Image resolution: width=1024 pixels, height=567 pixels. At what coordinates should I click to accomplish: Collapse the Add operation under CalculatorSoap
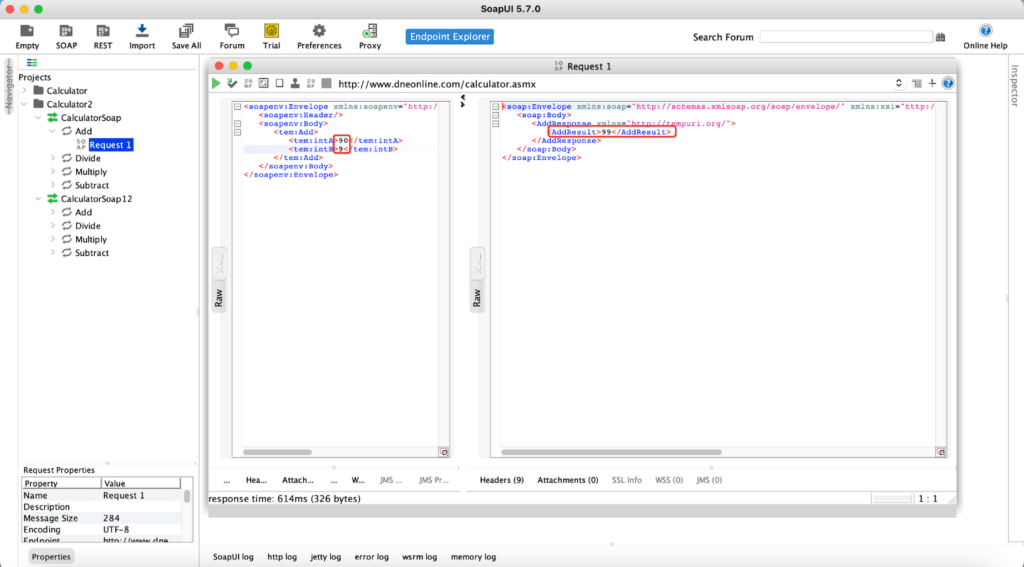tap(52, 131)
